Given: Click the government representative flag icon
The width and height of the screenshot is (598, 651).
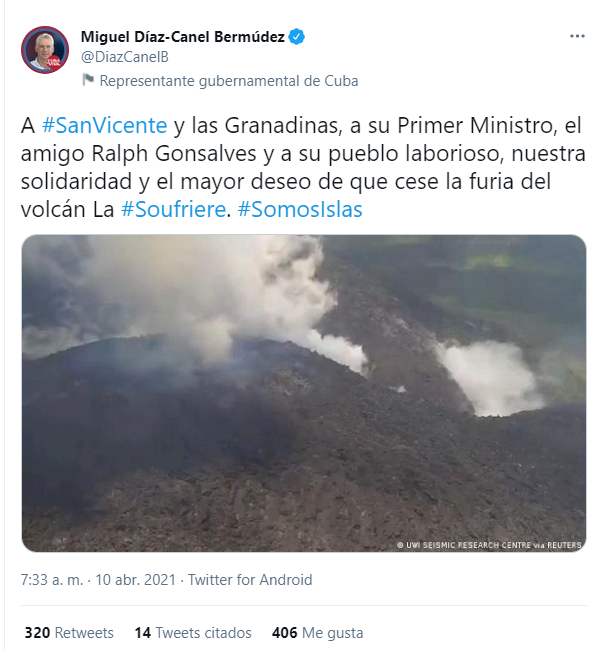Looking at the screenshot, I should click(x=88, y=80).
